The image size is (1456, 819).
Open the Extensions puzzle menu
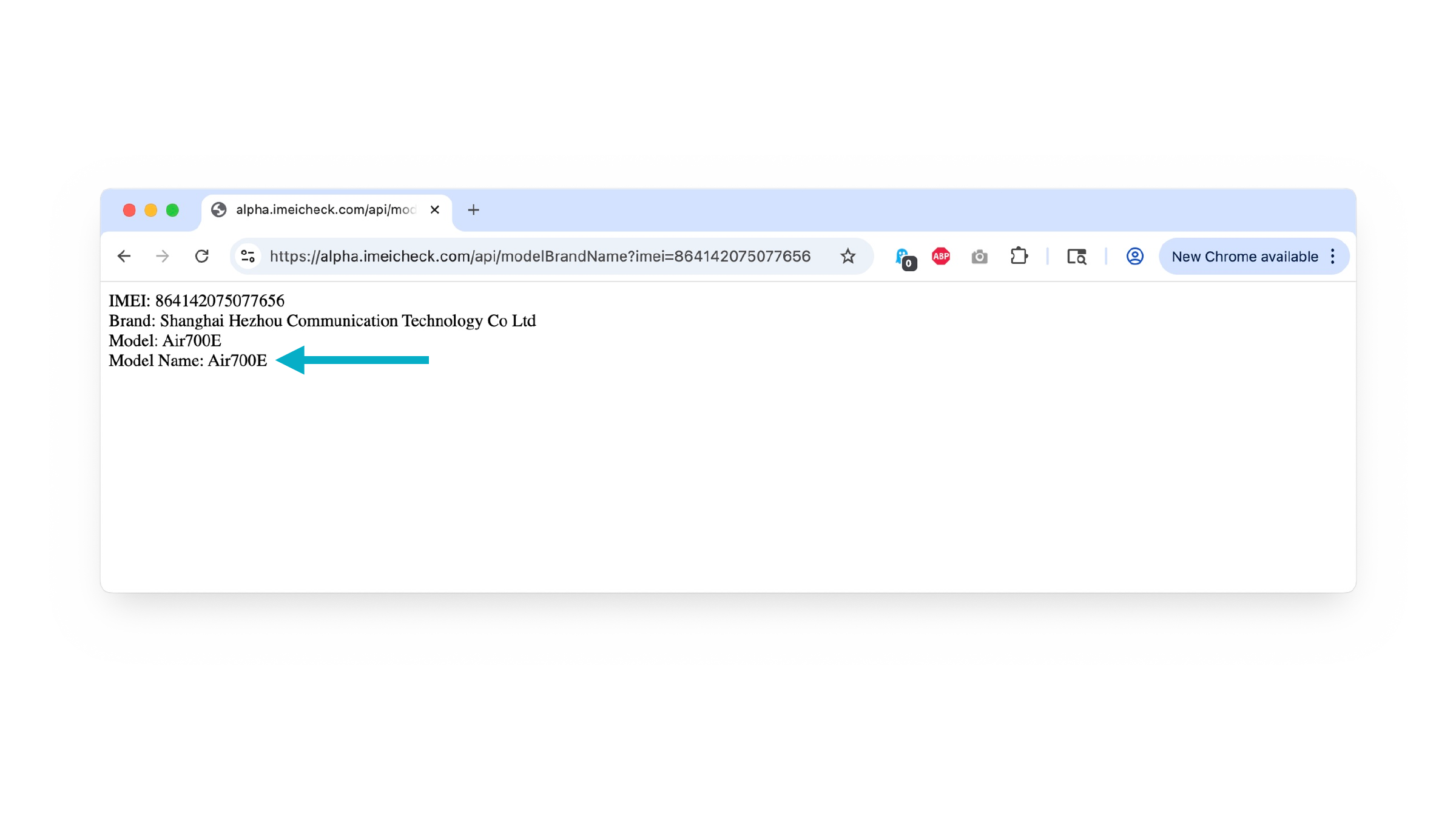pyautogui.click(x=1019, y=256)
